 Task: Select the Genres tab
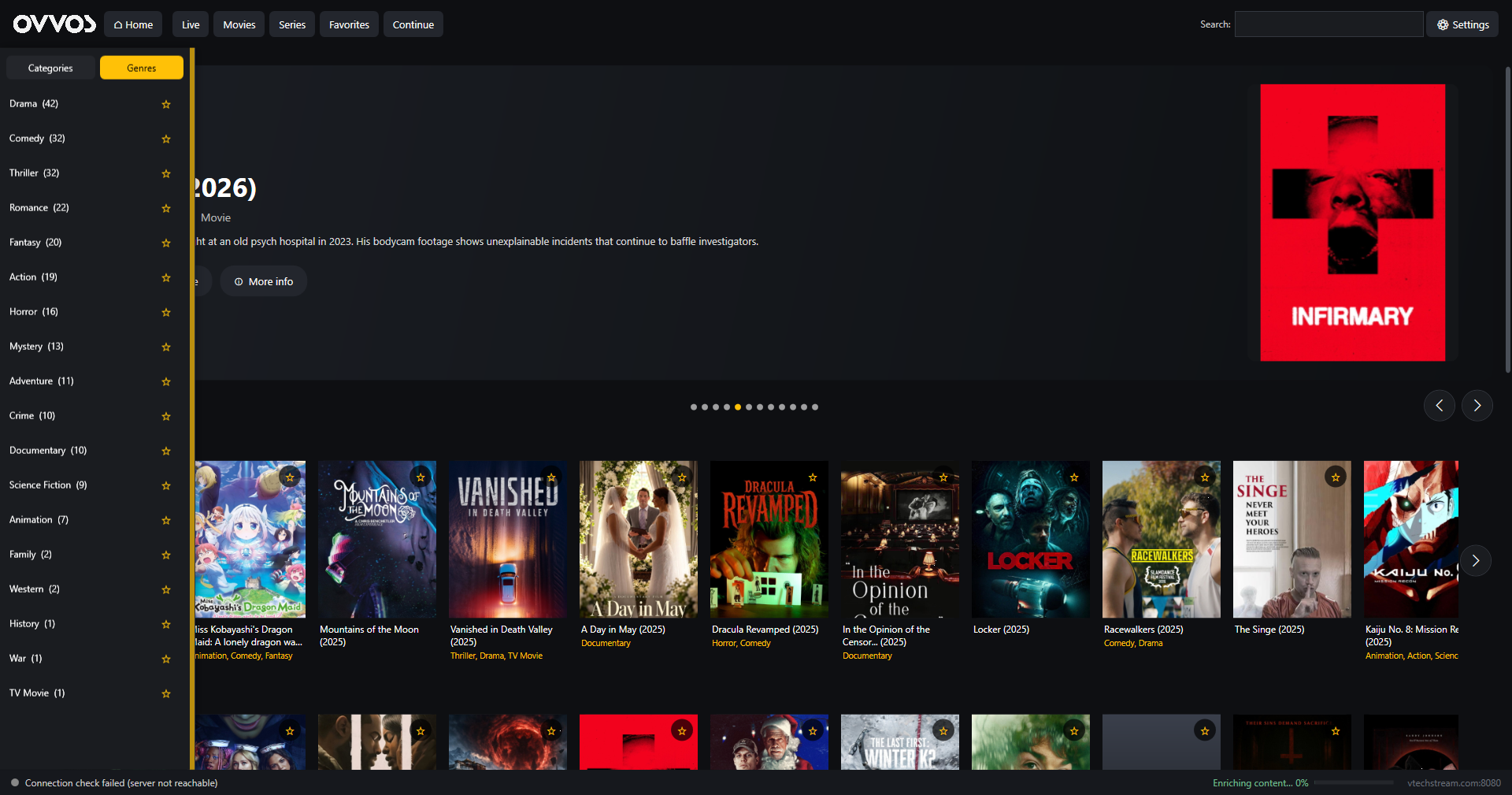[142, 68]
